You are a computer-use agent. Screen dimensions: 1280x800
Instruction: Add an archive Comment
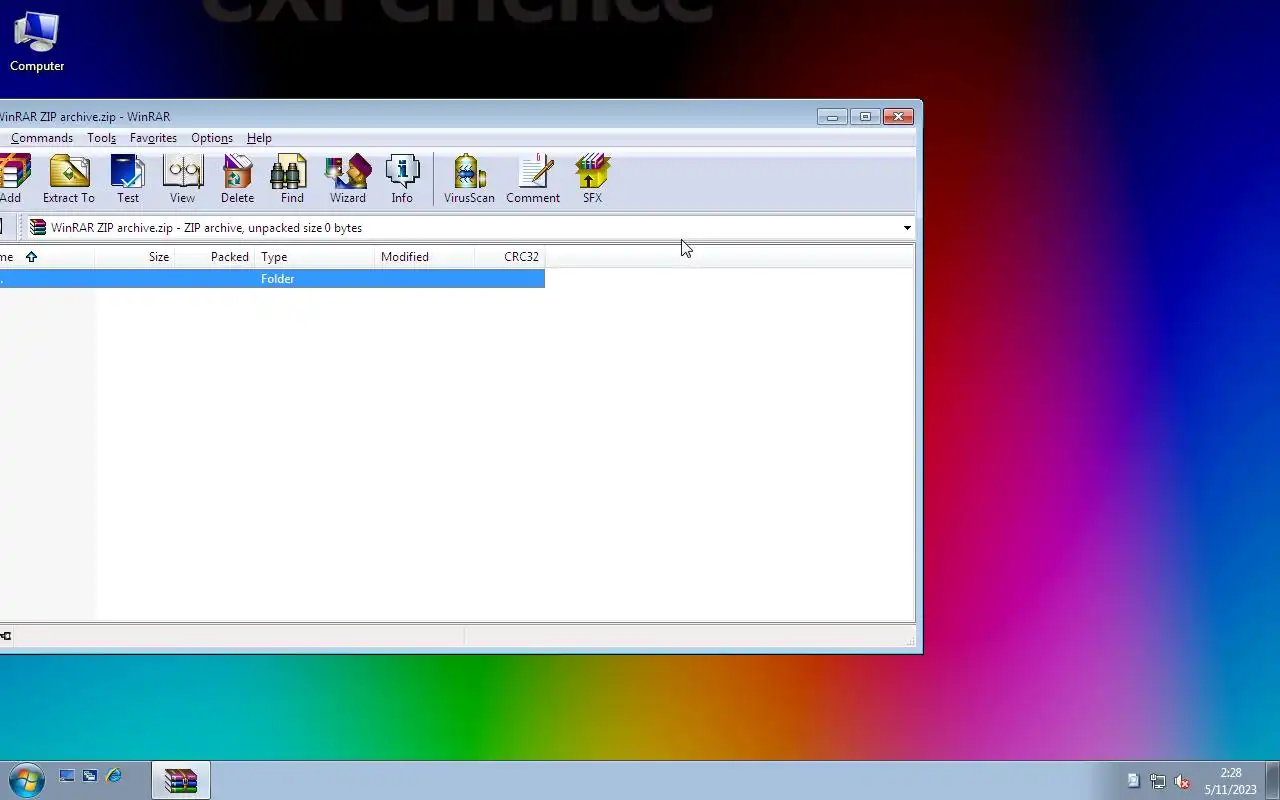point(533,180)
